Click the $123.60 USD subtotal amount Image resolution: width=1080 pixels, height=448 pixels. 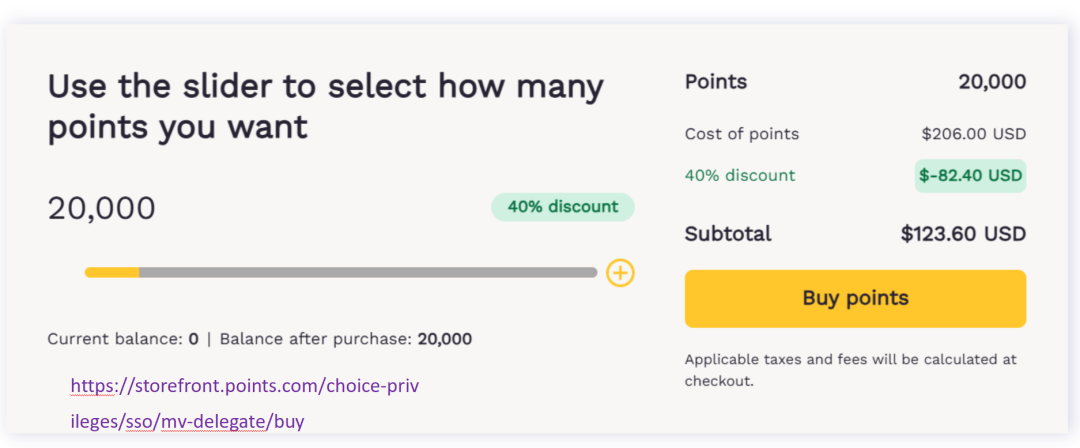[x=963, y=234]
